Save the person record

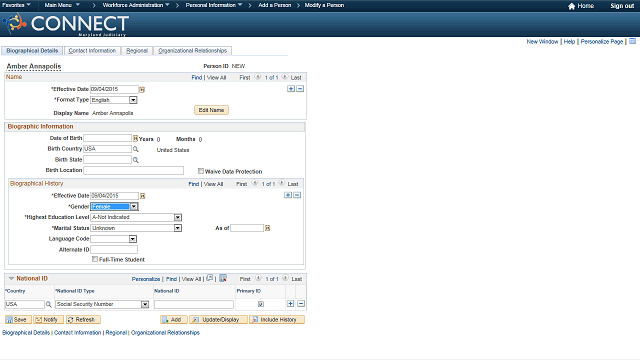pyautogui.click(x=17, y=320)
